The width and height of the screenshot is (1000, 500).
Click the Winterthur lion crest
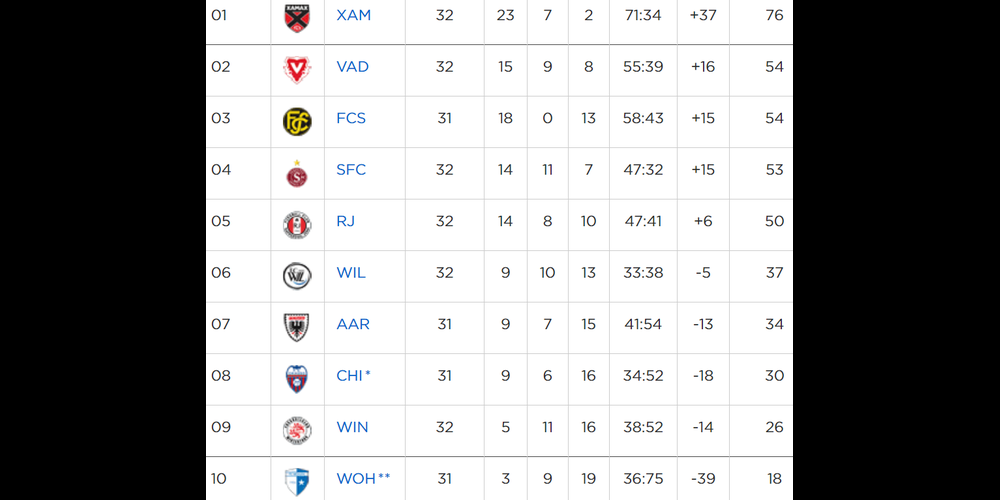[297, 430]
